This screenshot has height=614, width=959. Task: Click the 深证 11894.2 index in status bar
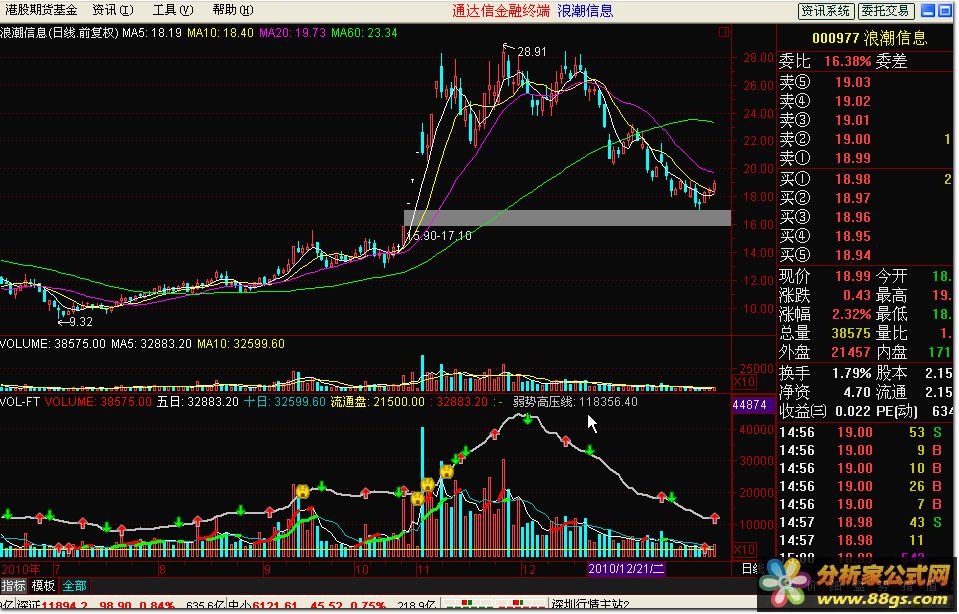(53, 606)
